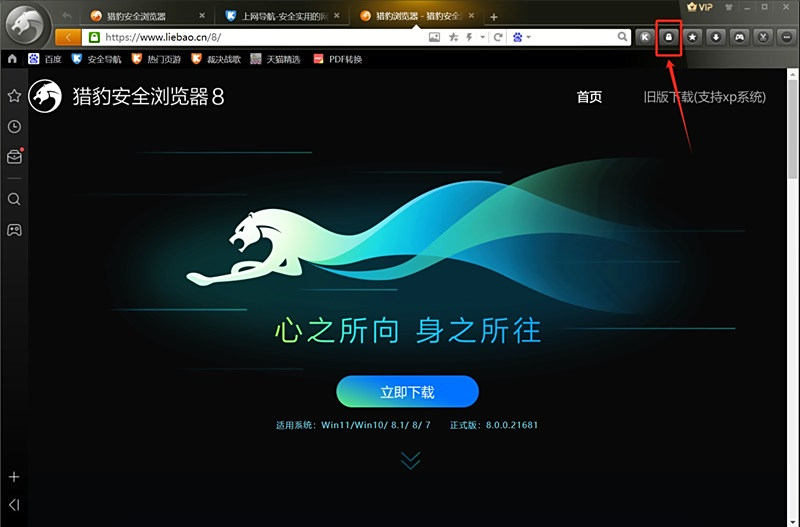Image resolution: width=800 pixels, height=527 pixels.
Task: Expand the speed mode dropdown arrow
Action: 482,37
